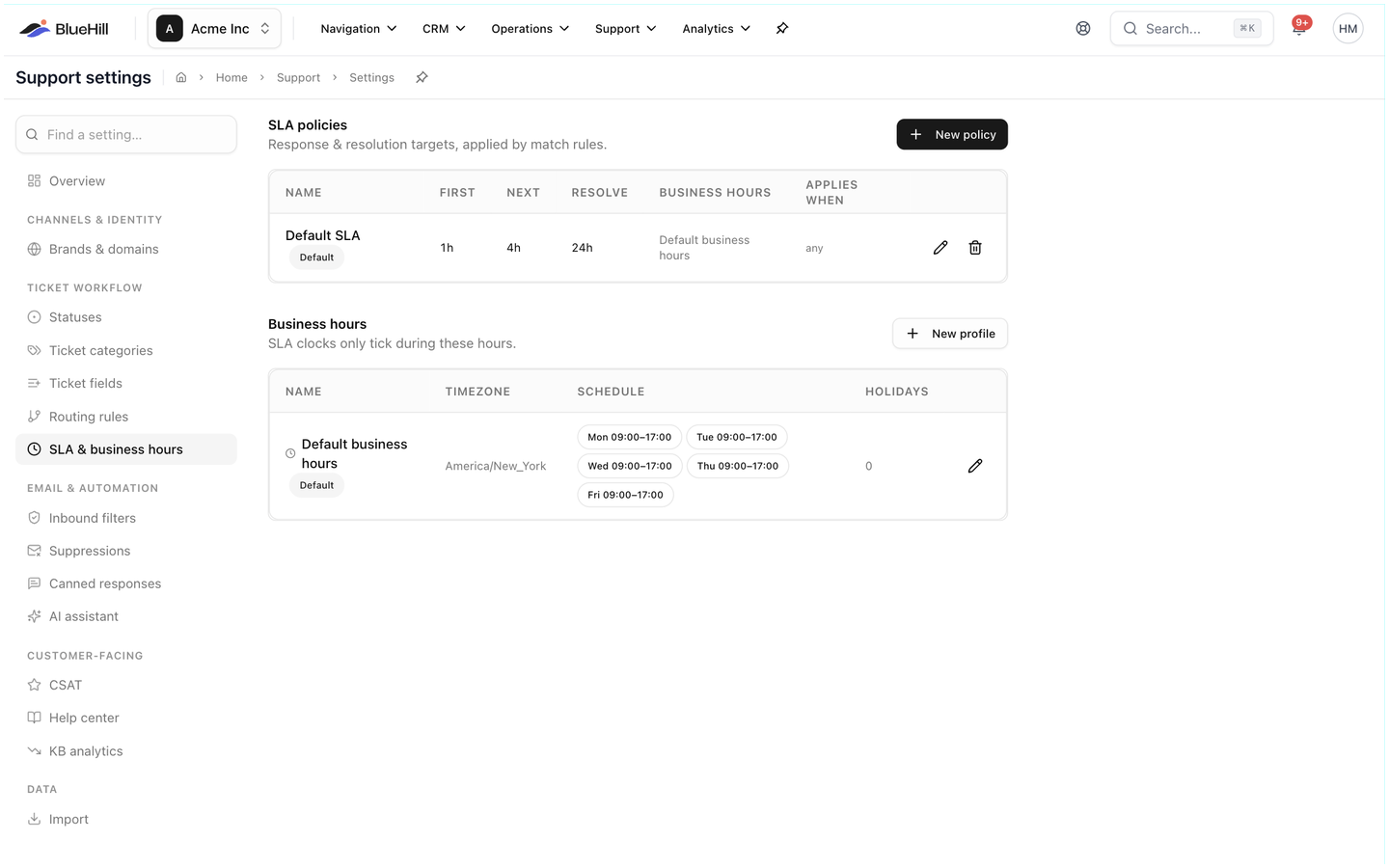Create a New policy
The width and height of the screenshot is (1389, 868).
[x=952, y=134]
